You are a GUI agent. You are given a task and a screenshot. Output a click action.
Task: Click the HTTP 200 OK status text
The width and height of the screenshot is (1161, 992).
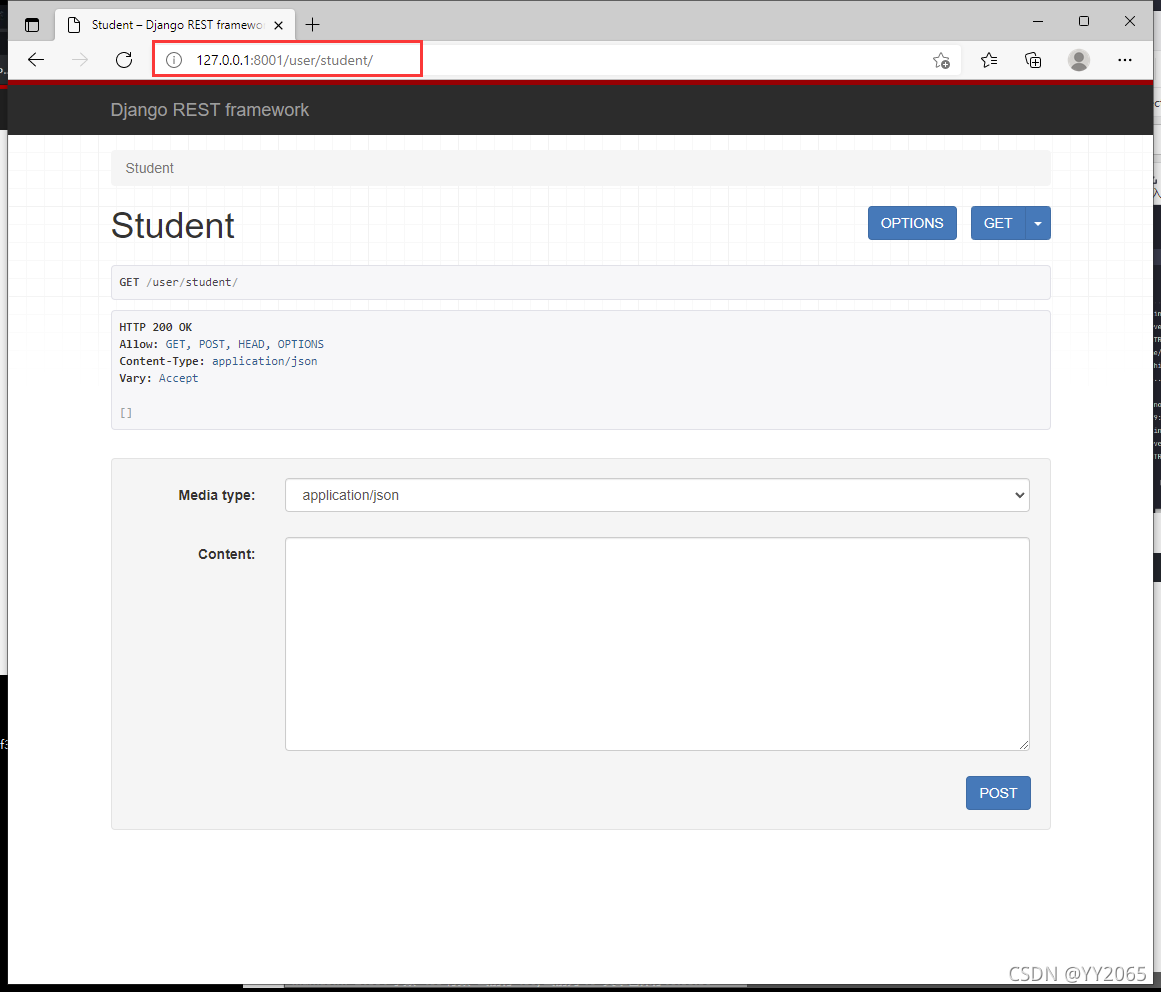[155, 327]
